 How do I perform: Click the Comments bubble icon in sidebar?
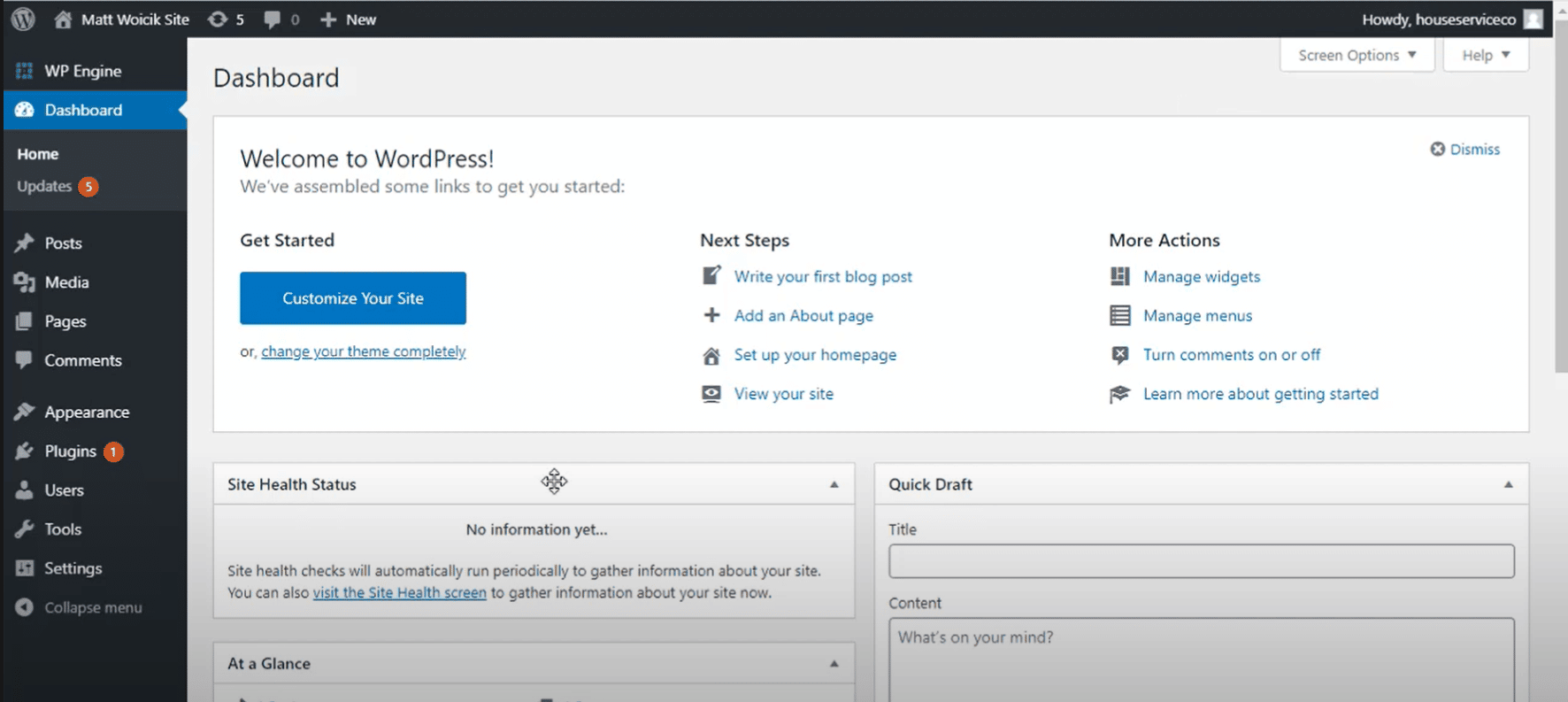pyautogui.click(x=24, y=359)
